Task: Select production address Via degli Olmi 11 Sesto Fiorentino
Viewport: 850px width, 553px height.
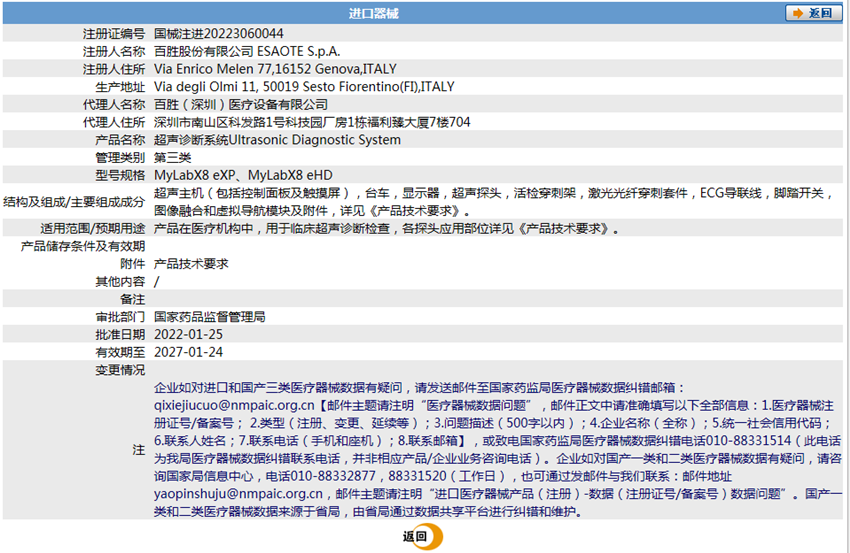Action: (x=304, y=87)
